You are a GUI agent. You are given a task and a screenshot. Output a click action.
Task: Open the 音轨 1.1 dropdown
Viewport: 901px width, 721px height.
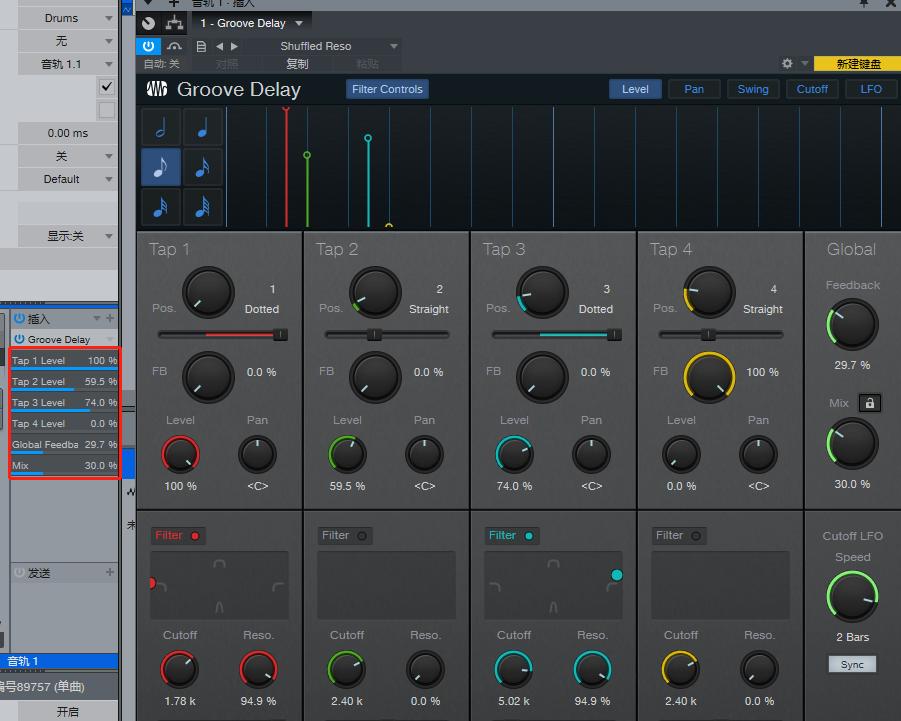[67, 64]
